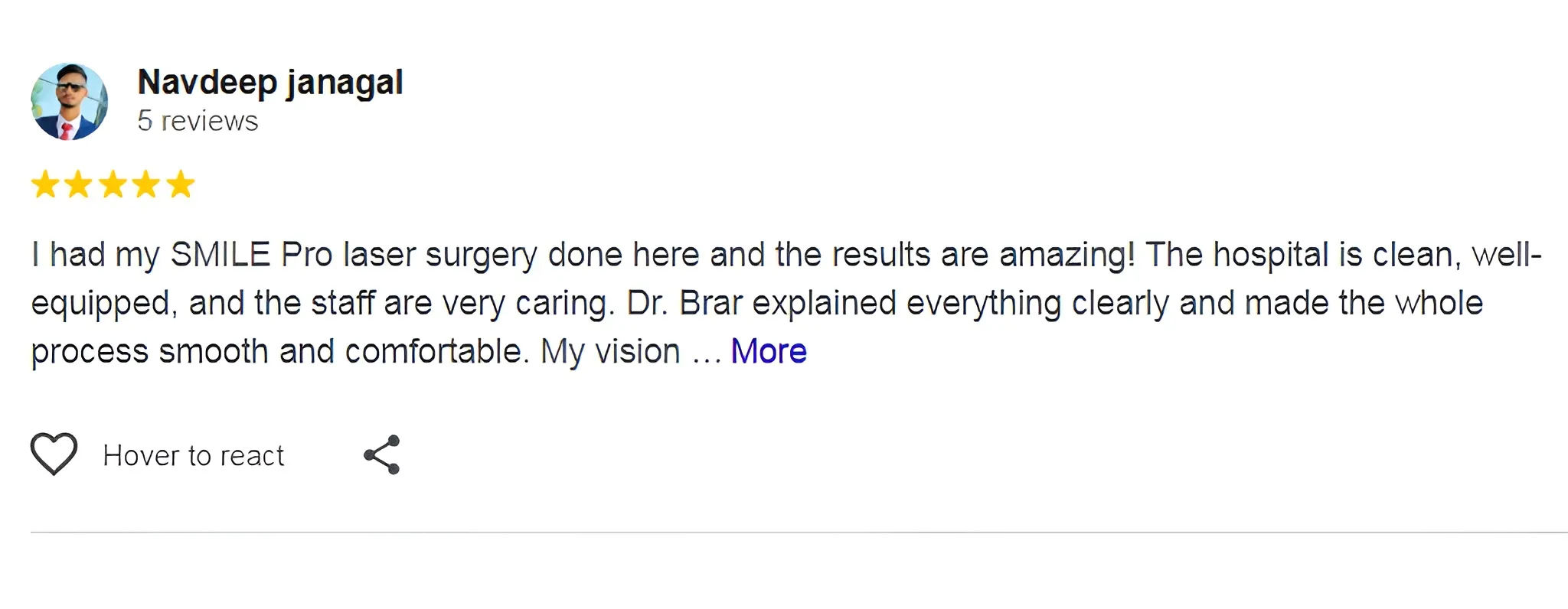Viewport: 1568px width, 609px height.
Task: Click the Hover to react label
Action: pos(194,454)
